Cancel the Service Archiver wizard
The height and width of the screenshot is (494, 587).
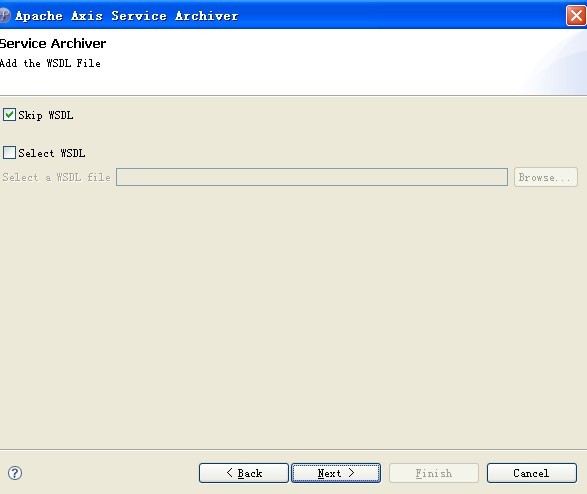532,473
